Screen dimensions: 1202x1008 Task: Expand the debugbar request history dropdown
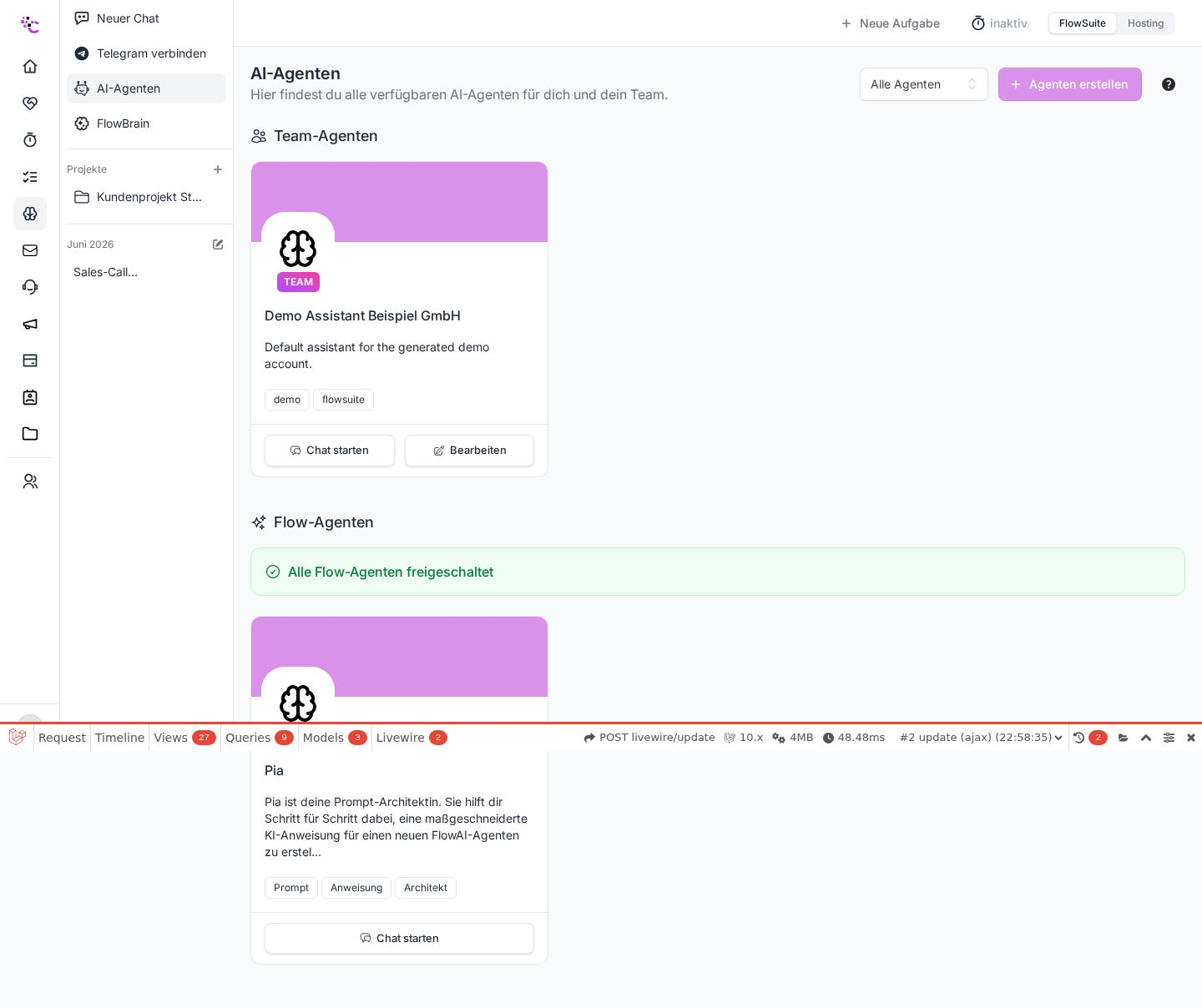(982, 738)
